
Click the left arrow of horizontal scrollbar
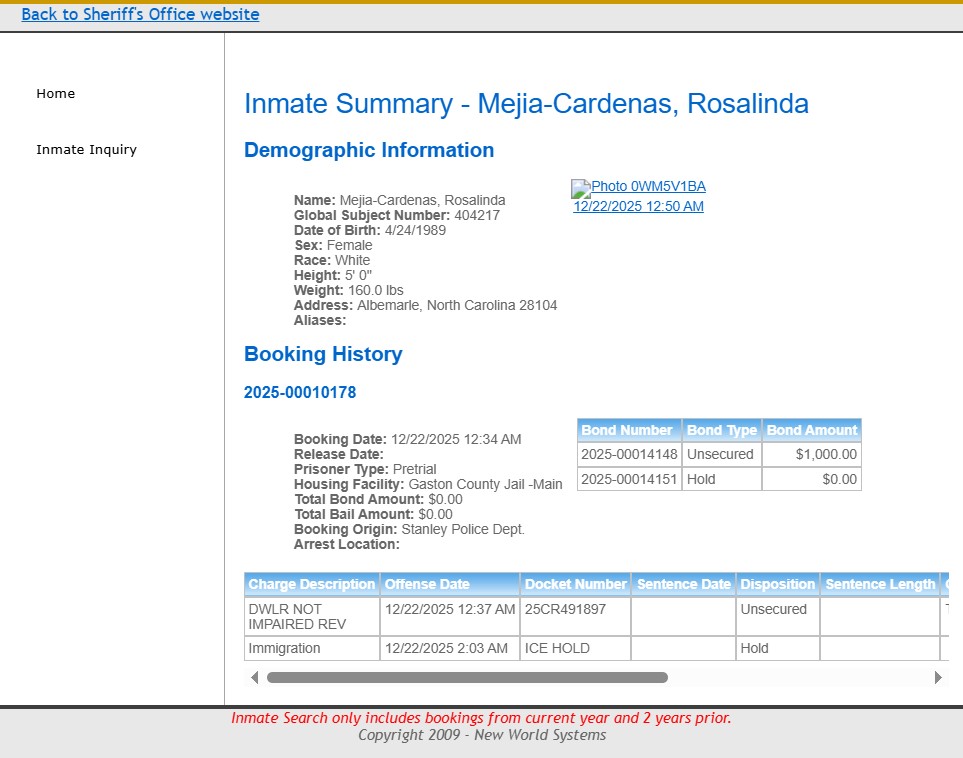tap(254, 677)
